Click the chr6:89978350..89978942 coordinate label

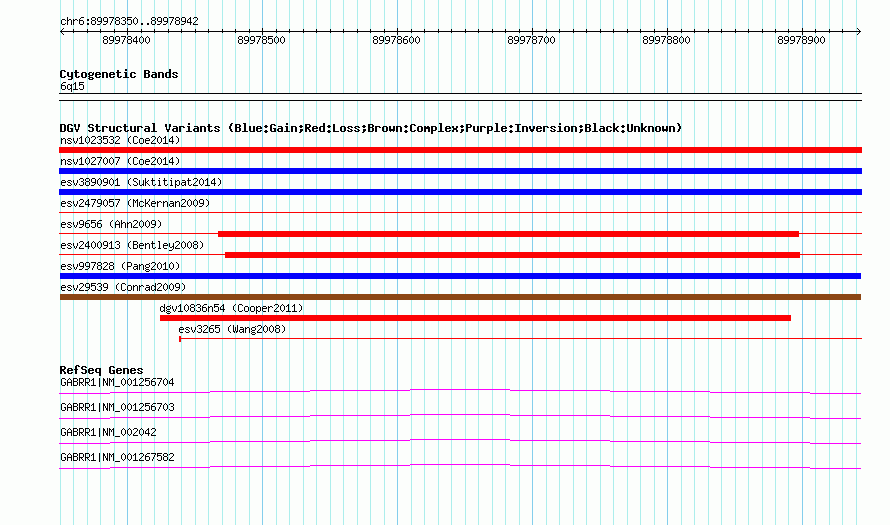pyautogui.click(x=129, y=21)
